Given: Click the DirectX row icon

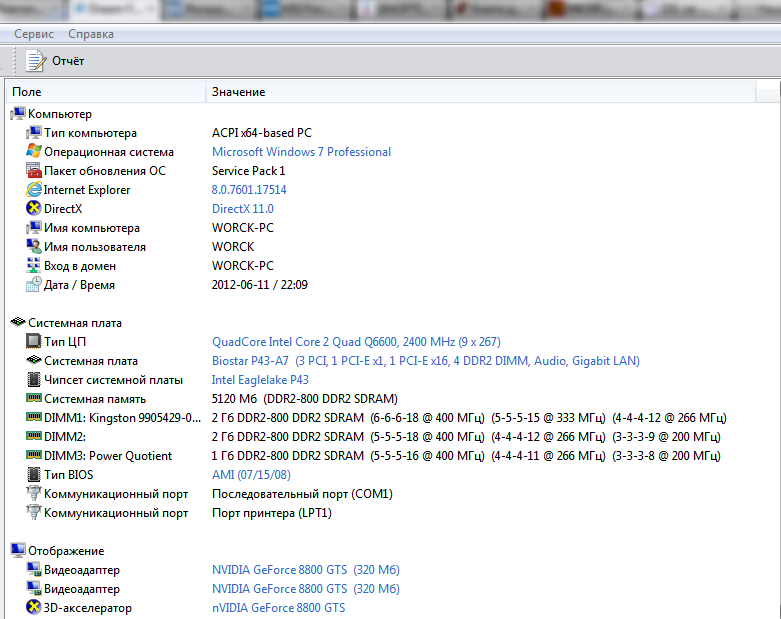Looking at the screenshot, I should 34,208.
